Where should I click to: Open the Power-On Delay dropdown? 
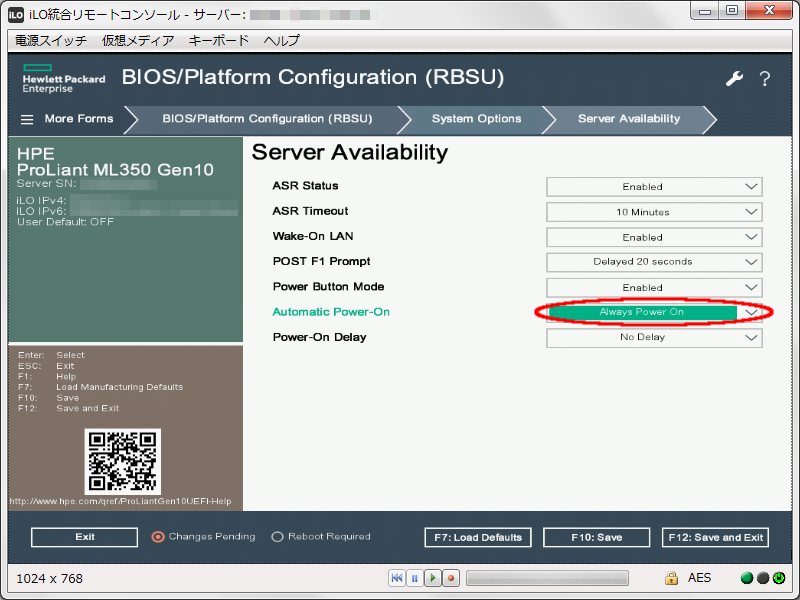654,337
